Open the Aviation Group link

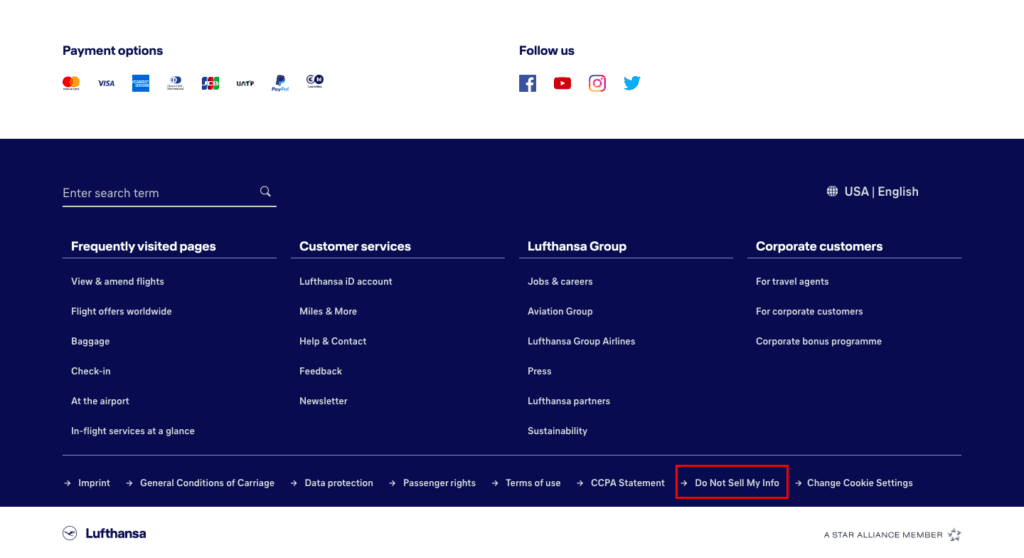coord(560,312)
